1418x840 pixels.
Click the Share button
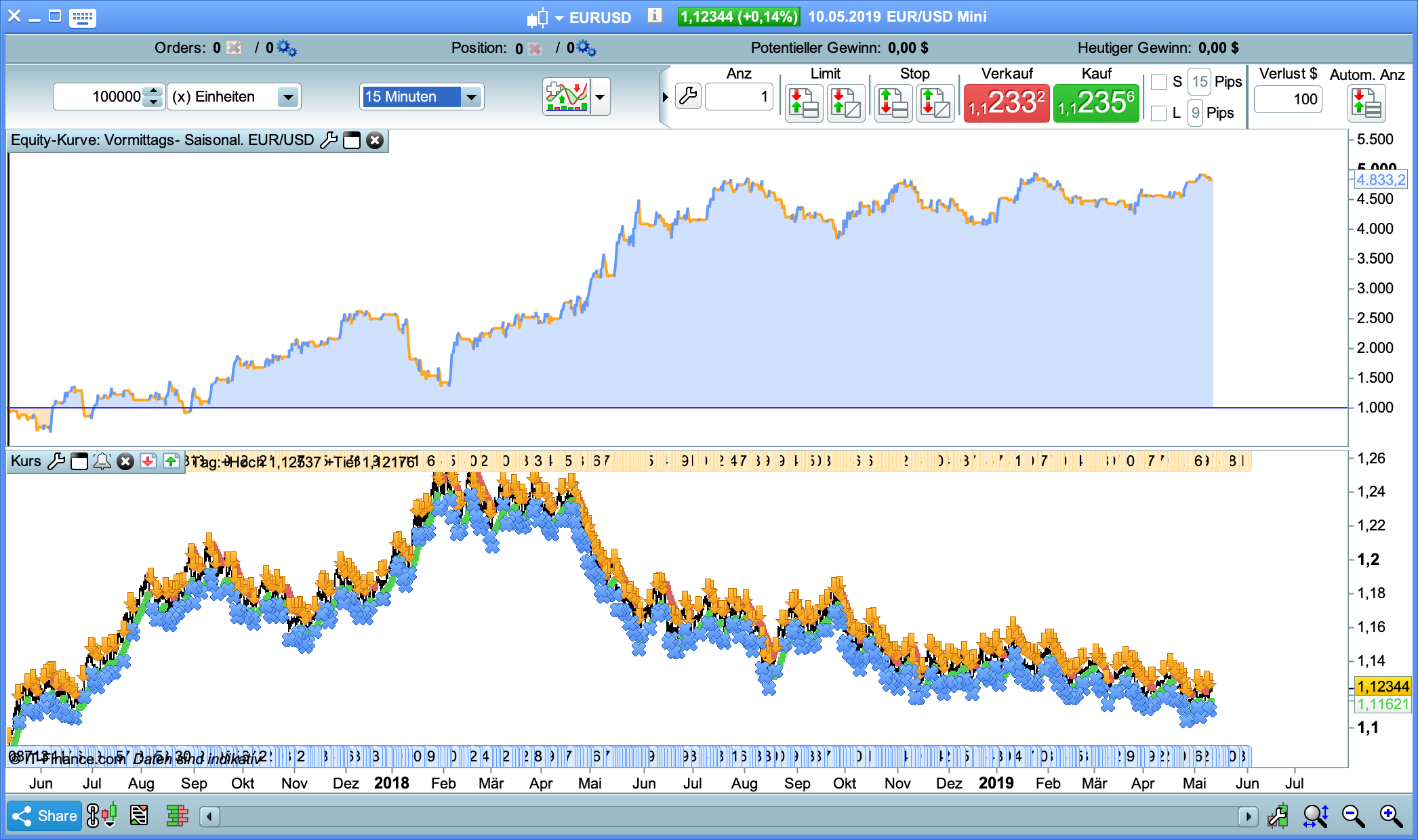pos(45,816)
